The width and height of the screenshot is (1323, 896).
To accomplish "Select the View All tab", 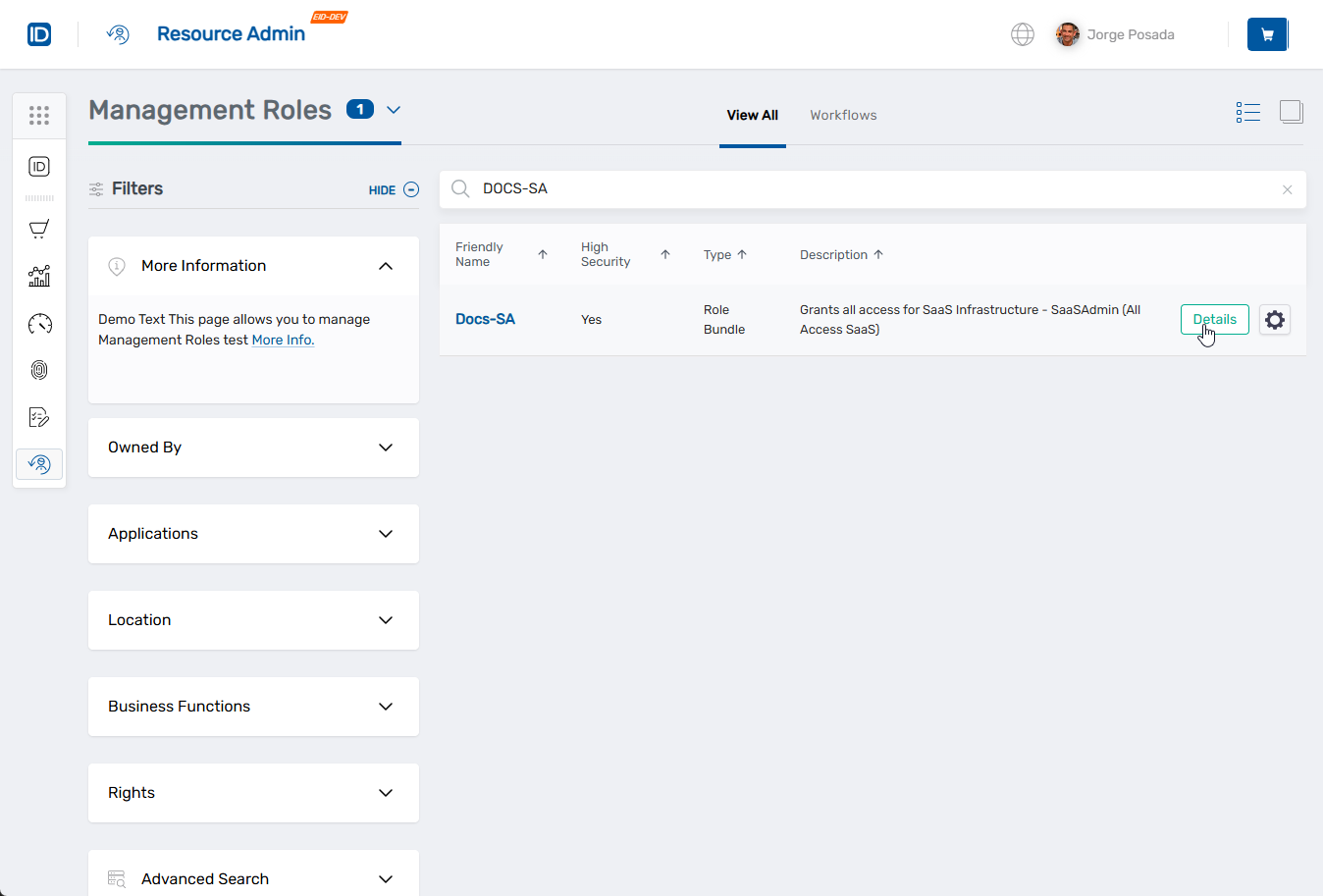I will [752, 115].
